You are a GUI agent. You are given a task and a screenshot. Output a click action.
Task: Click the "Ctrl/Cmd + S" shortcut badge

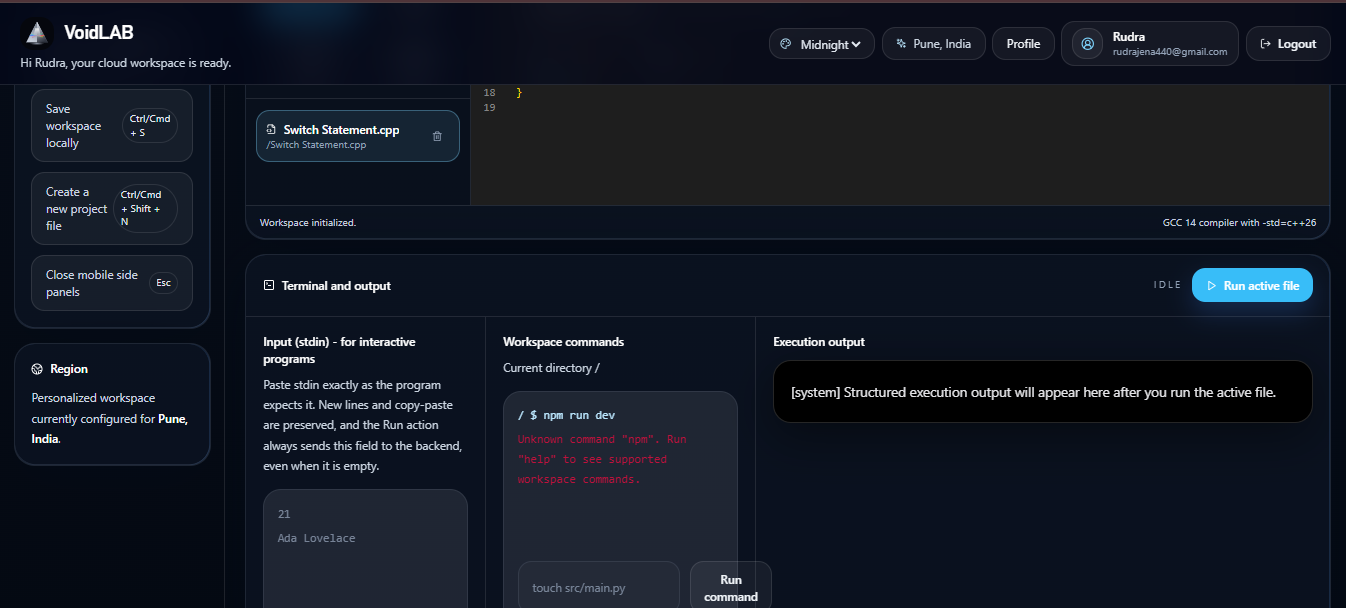[150, 125]
